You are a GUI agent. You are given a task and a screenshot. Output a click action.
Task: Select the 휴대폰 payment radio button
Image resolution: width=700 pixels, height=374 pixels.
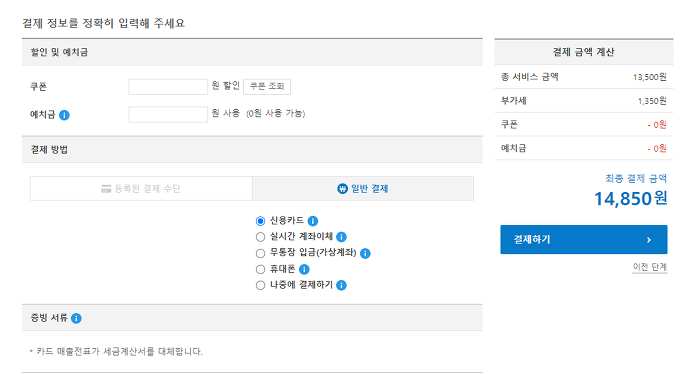[x=260, y=270]
